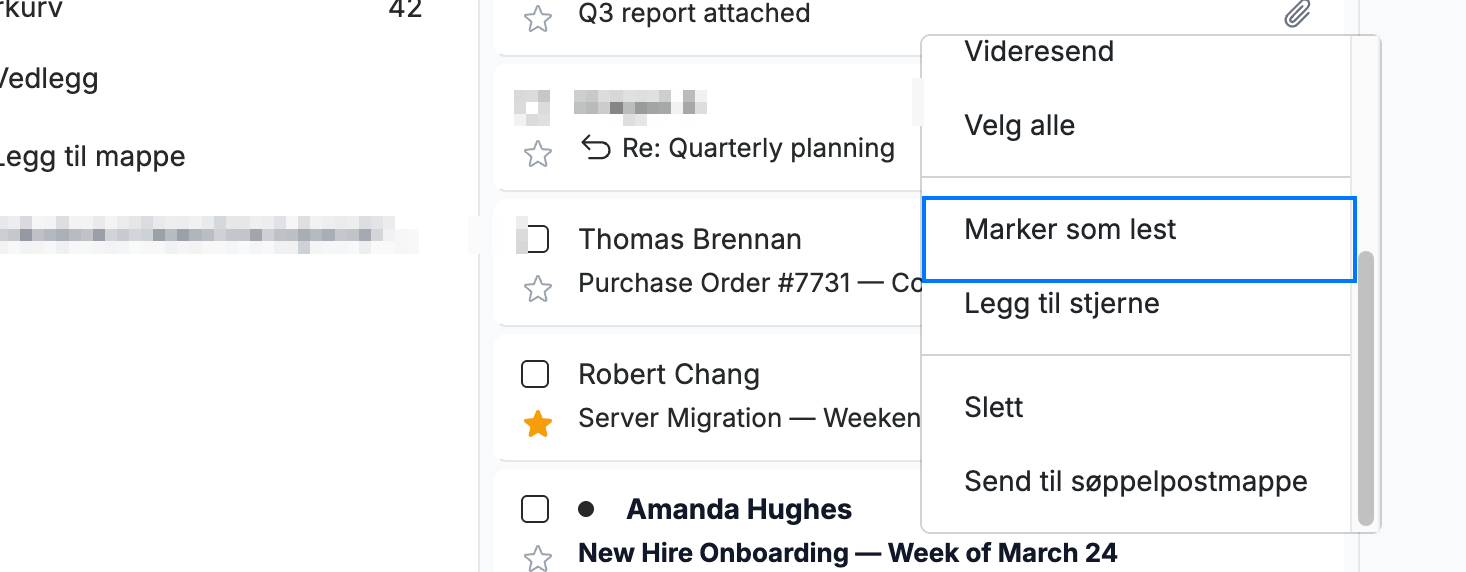Star the Purchase Order #7731 email
Image resolution: width=1466 pixels, height=572 pixels.
[538, 289]
